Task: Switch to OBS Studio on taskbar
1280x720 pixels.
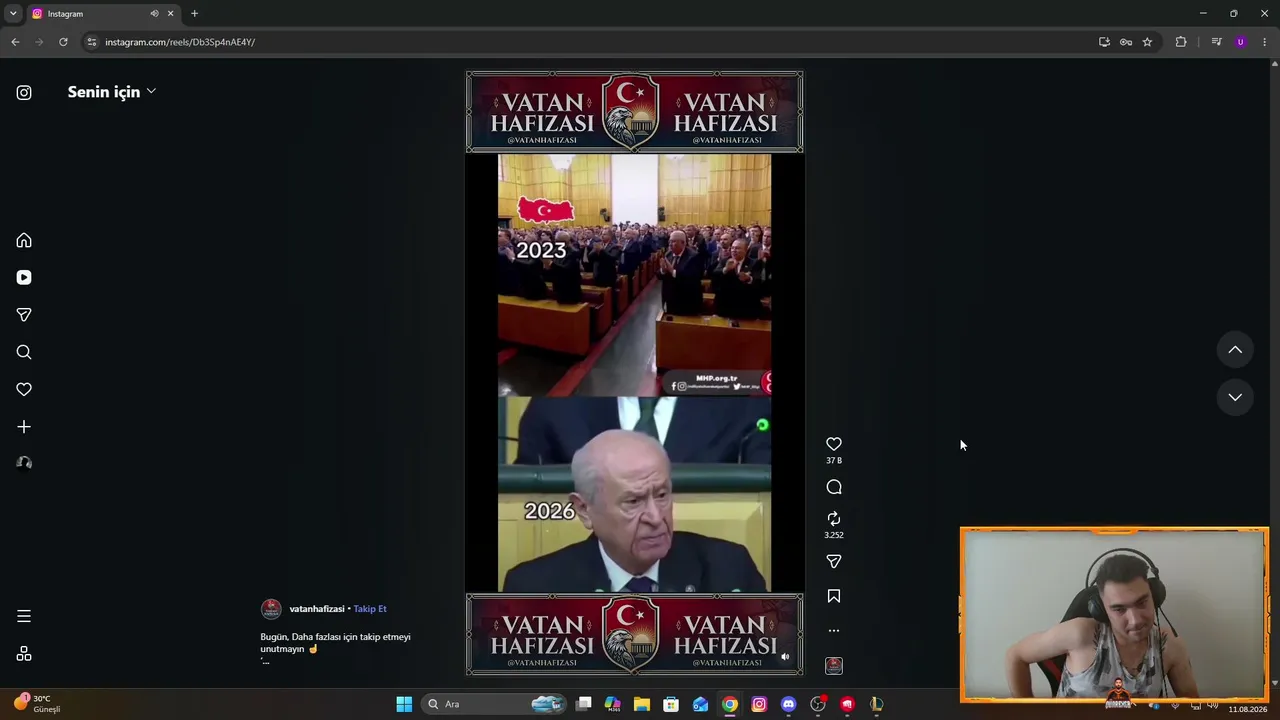Action: point(818,704)
